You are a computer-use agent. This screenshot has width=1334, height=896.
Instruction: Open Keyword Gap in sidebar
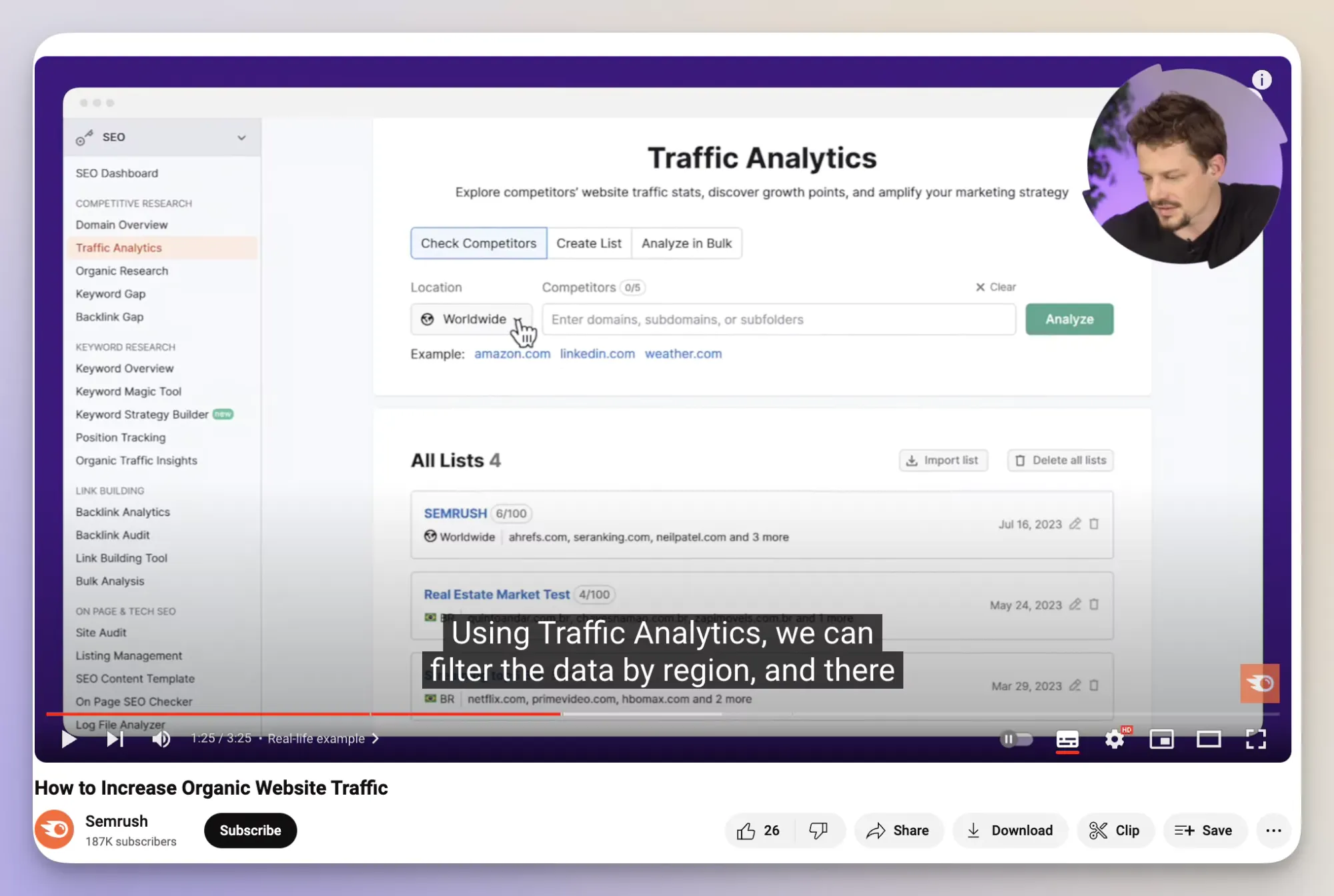[x=111, y=294]
